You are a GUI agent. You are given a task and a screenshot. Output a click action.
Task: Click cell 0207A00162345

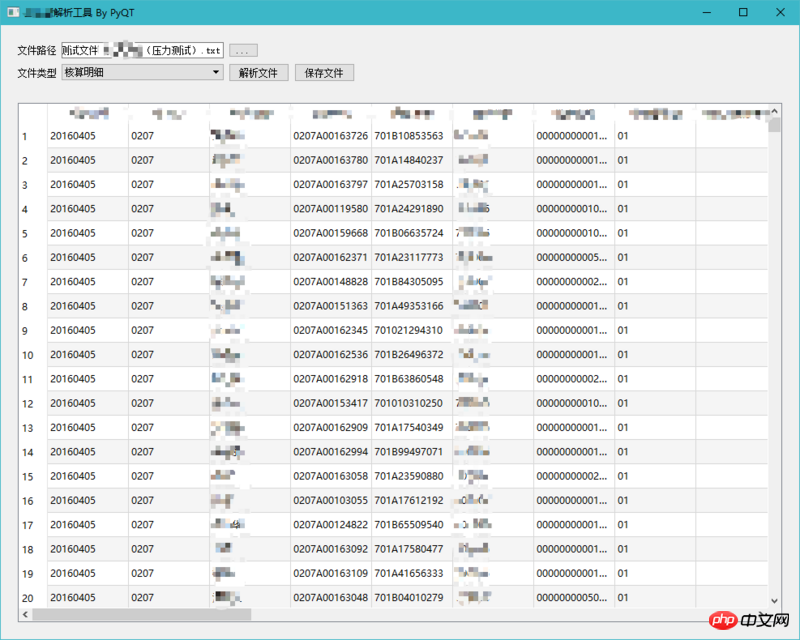click(x=331, y=330)
